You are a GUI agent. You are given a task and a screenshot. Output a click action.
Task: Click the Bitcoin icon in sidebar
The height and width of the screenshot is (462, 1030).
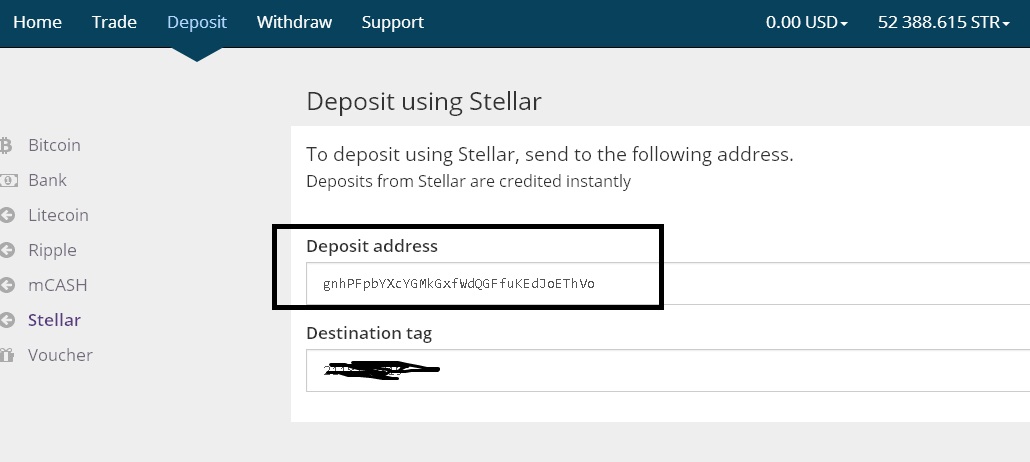point(6,146)
